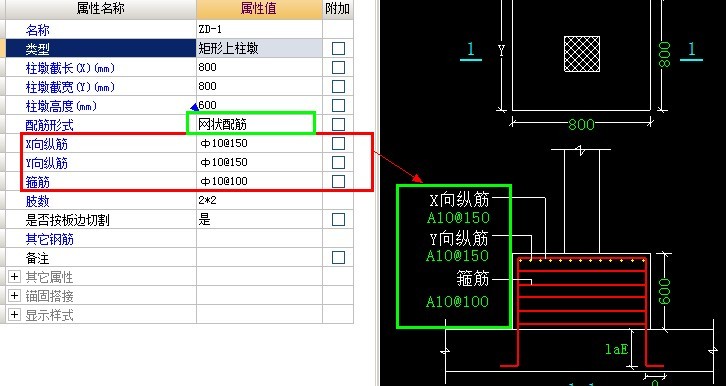Click the green X向纵筋 A10@150 drawing value
726x386 pixels.
pos(458,218)
